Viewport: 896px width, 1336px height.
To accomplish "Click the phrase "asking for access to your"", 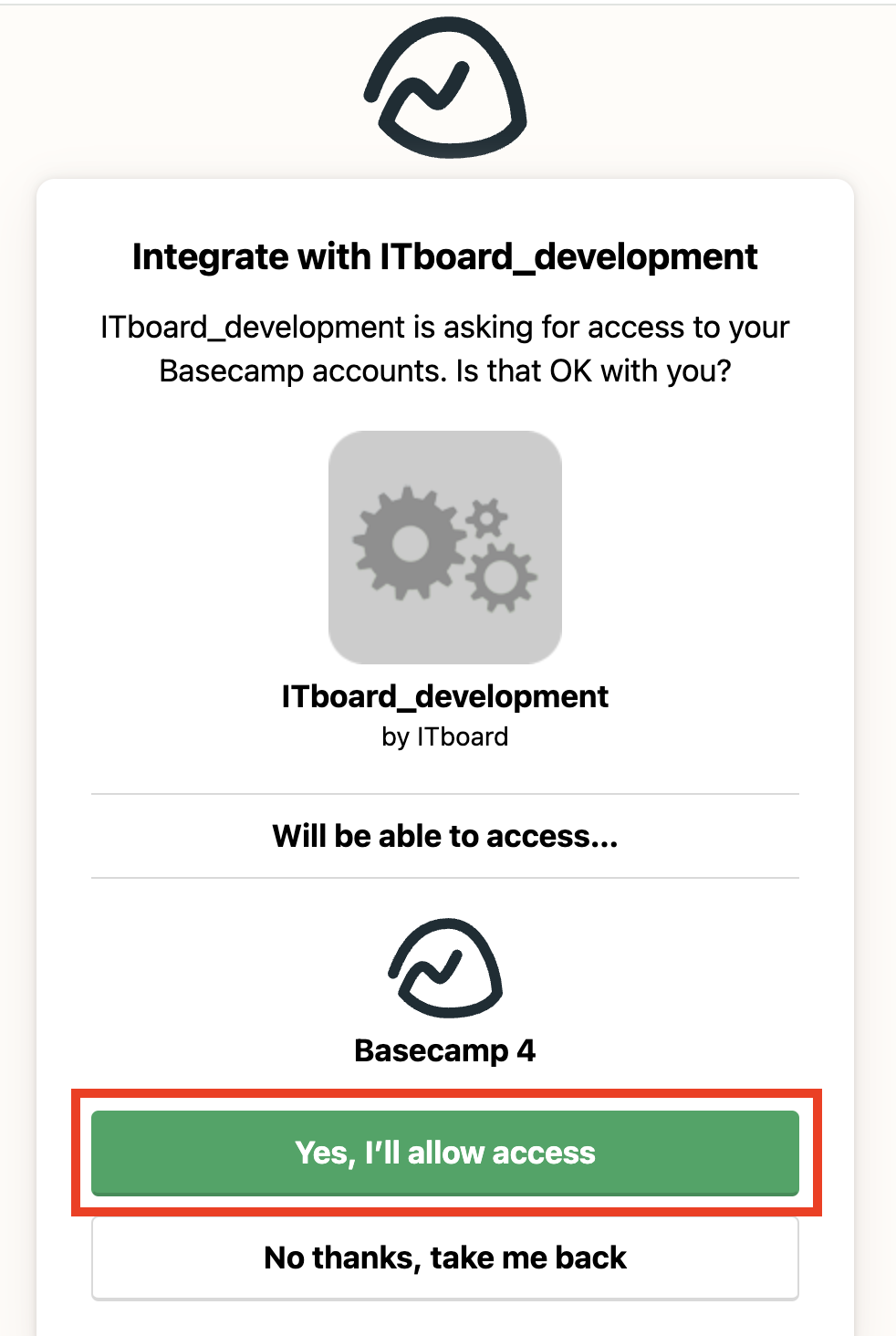I will click(x=616, y=327).
